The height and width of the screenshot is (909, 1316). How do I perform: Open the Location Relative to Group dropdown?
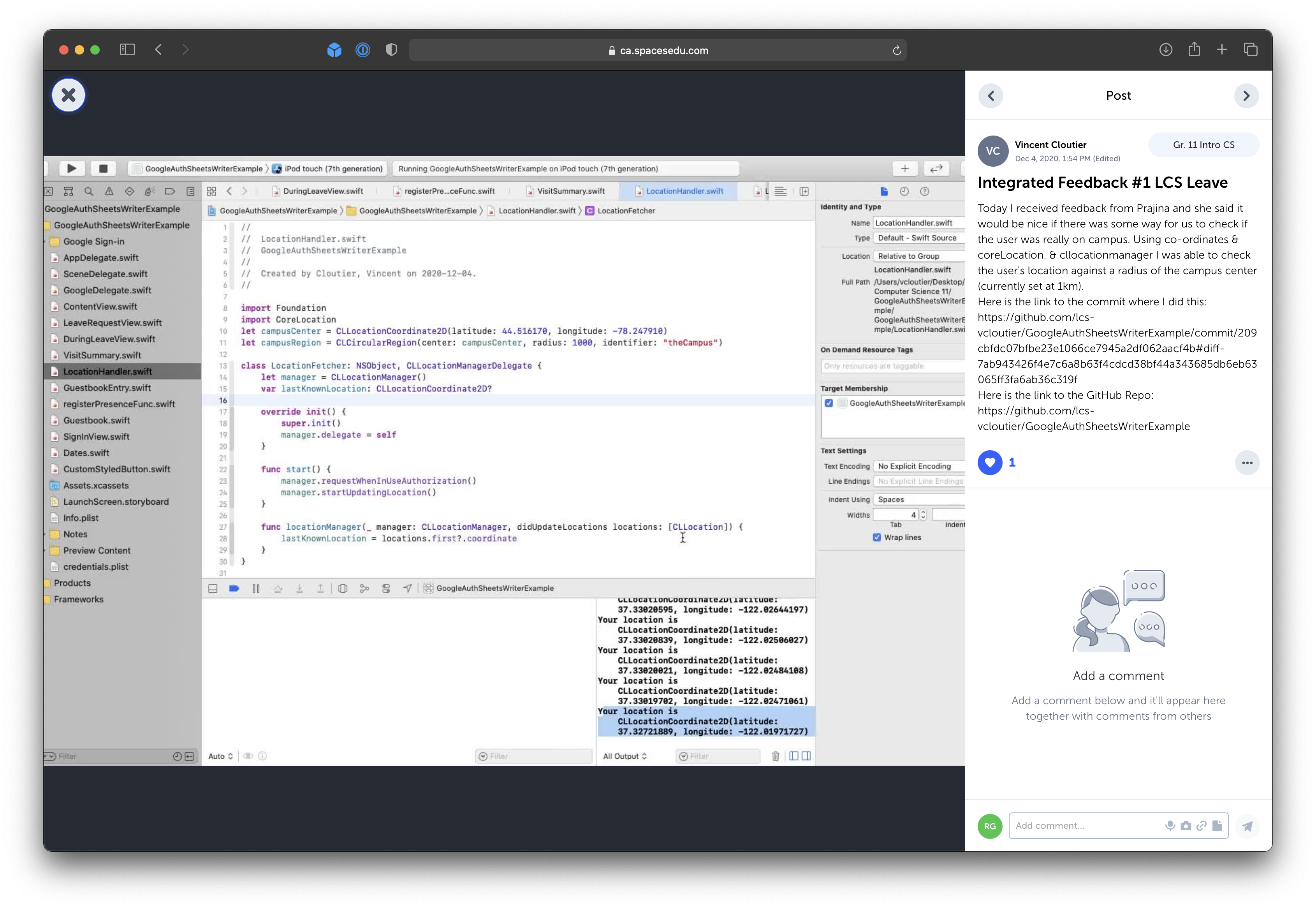(x=918, y=256)
